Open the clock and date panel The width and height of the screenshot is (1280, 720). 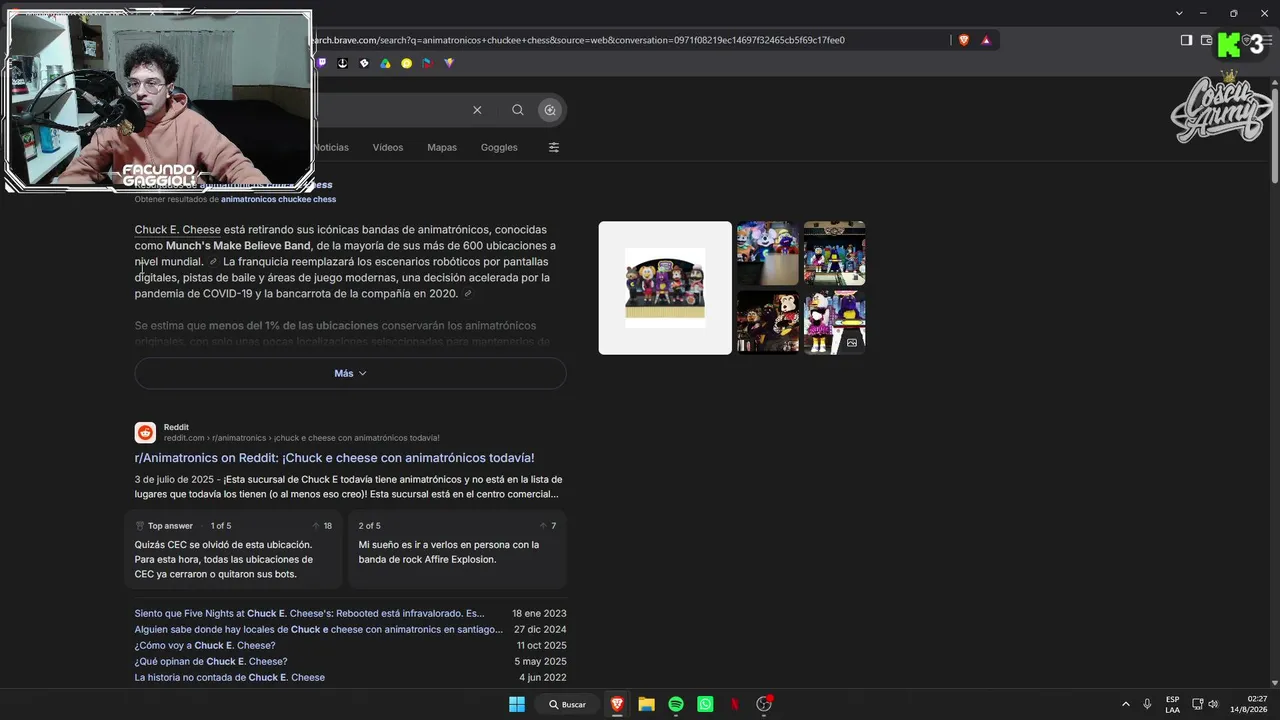[1250, 704]
